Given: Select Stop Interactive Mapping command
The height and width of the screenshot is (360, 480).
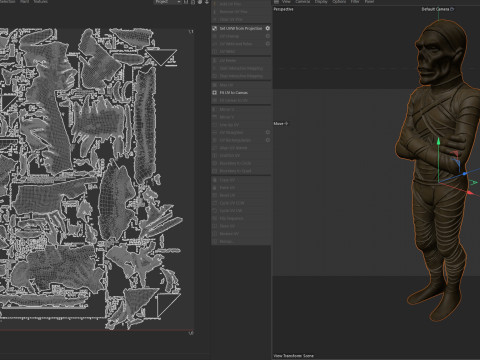Looking at the screenshot, I should (x=241, y=76).
